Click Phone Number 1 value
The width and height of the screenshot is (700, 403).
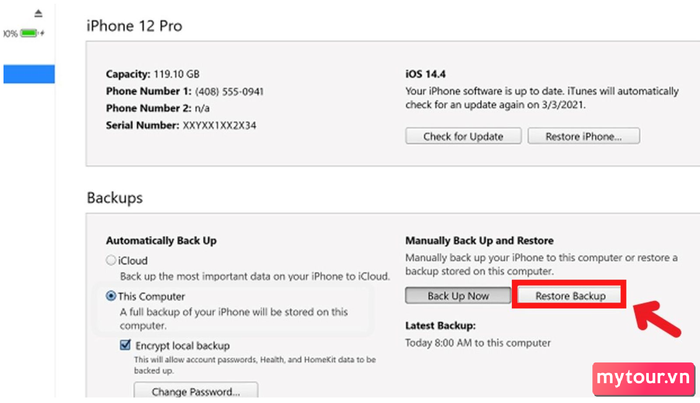coord(229,91)
